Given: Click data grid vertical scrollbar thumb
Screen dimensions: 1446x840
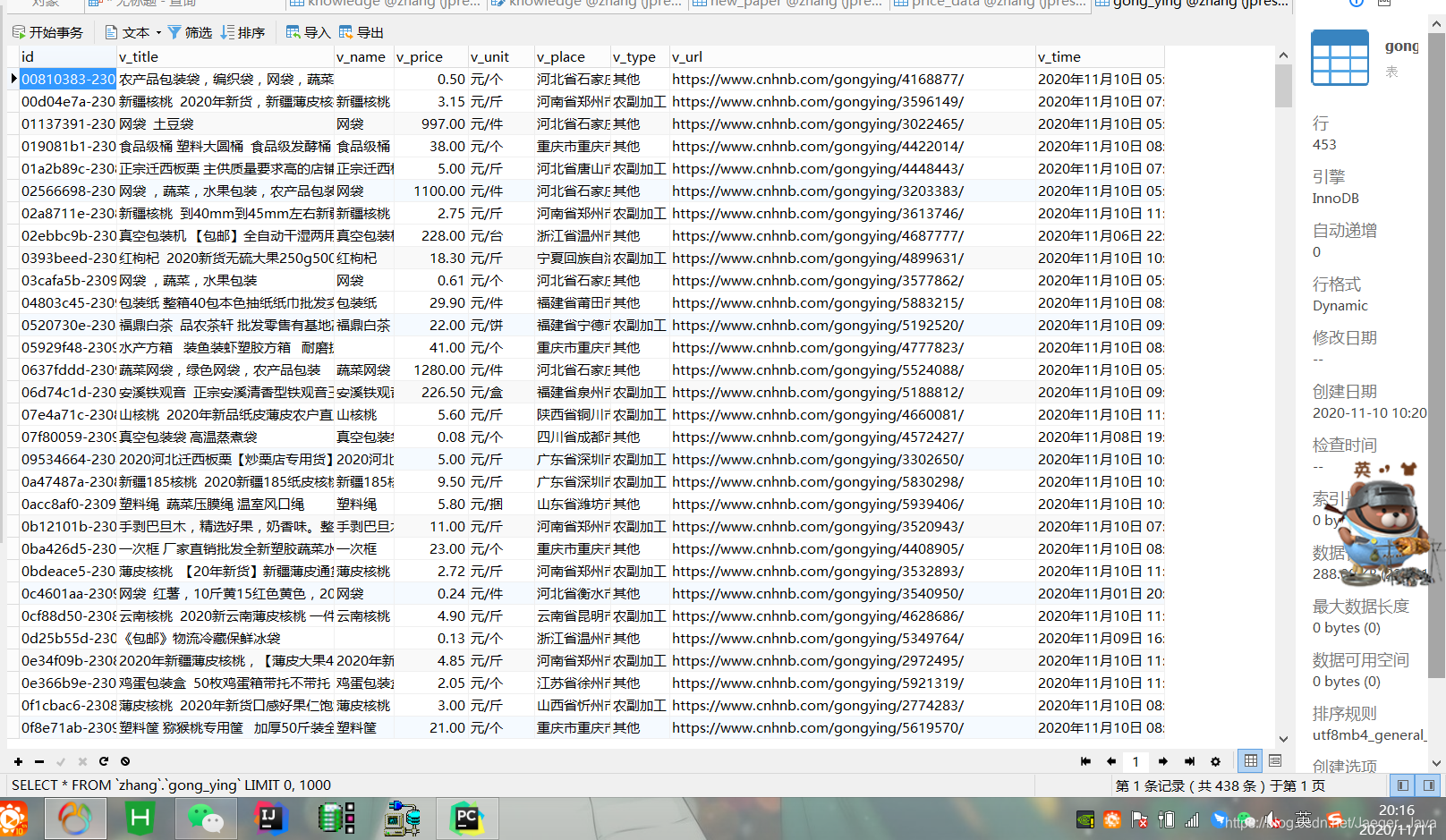Looking at the screenshot, I should point(1283,86).
